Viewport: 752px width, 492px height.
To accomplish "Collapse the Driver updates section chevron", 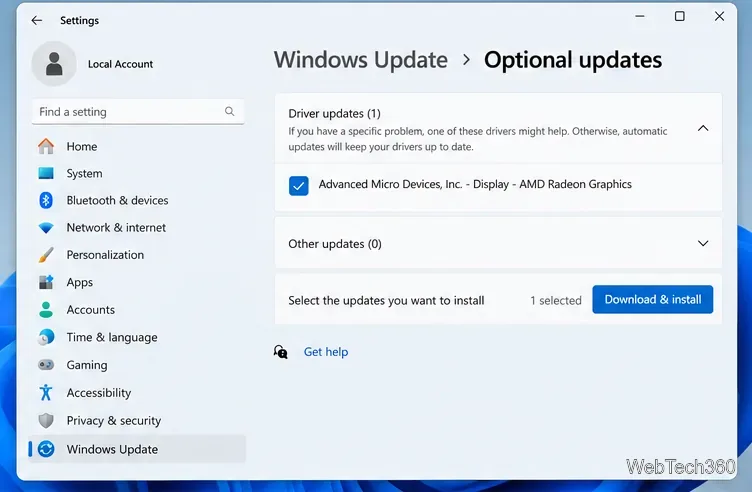I will [703, 128].
